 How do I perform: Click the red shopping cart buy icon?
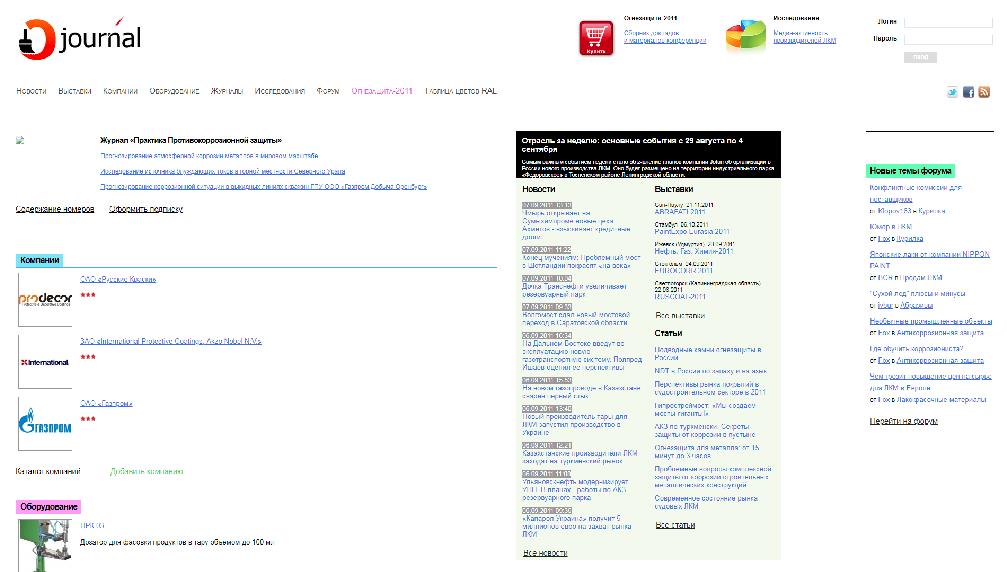tap(596, 38)
